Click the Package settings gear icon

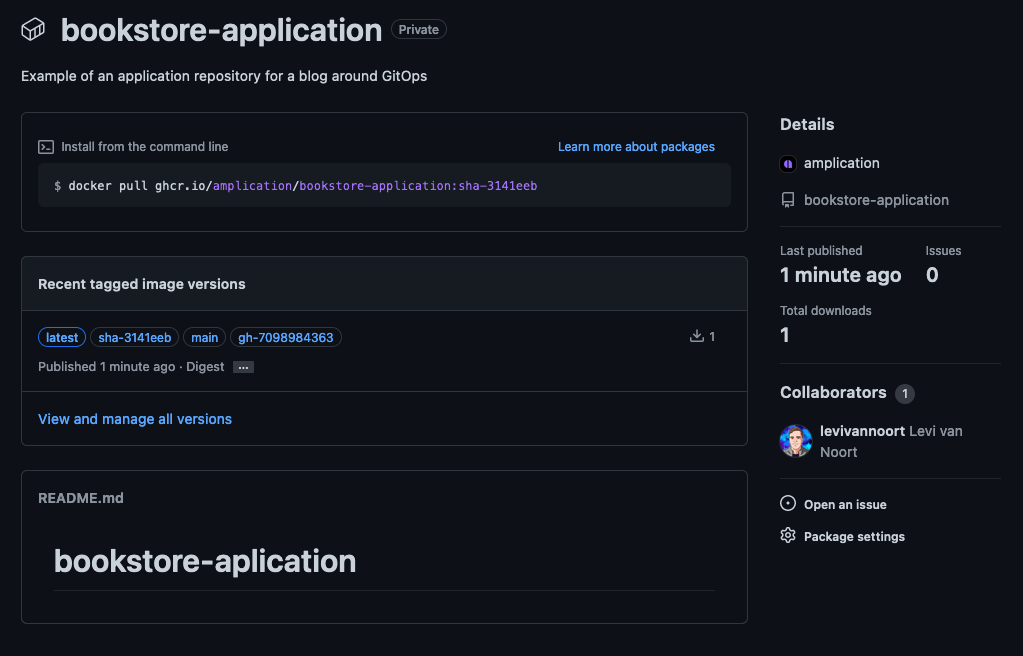[788, 536]
